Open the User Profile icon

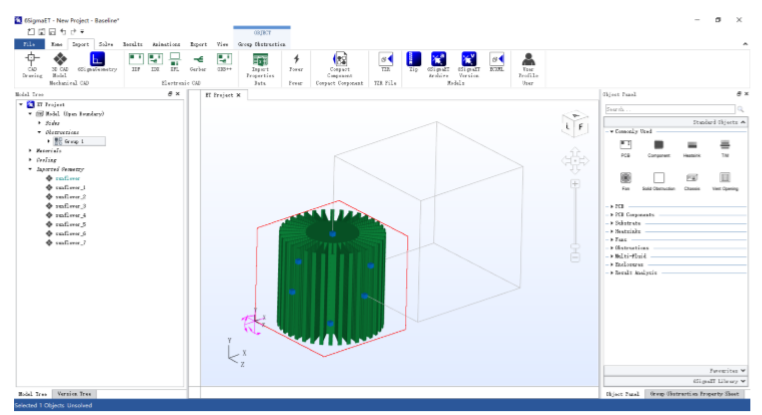tap(528, 63)
